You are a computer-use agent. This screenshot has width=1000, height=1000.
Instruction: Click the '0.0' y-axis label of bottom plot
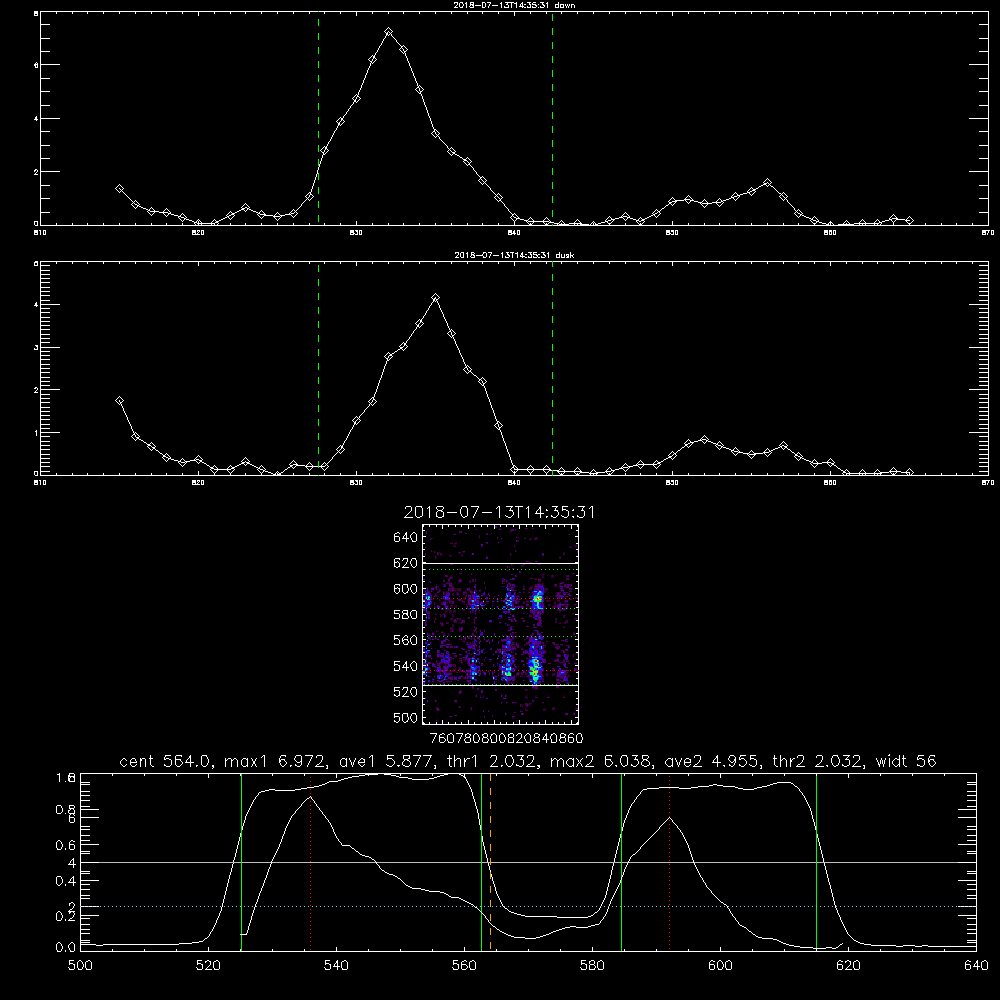coord(65,948)
